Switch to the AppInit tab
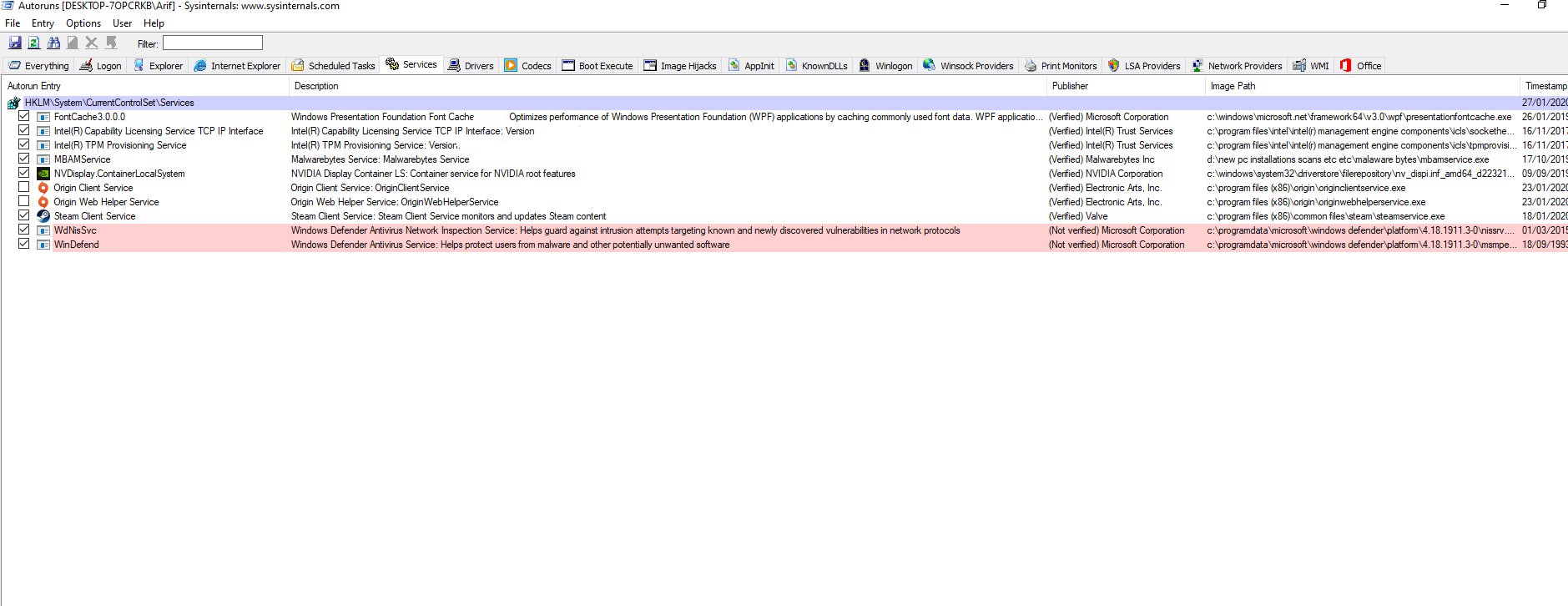Image resolution: width=1568 pixels, height=606 pixels. pyautogui.click(x=751, y=66)
